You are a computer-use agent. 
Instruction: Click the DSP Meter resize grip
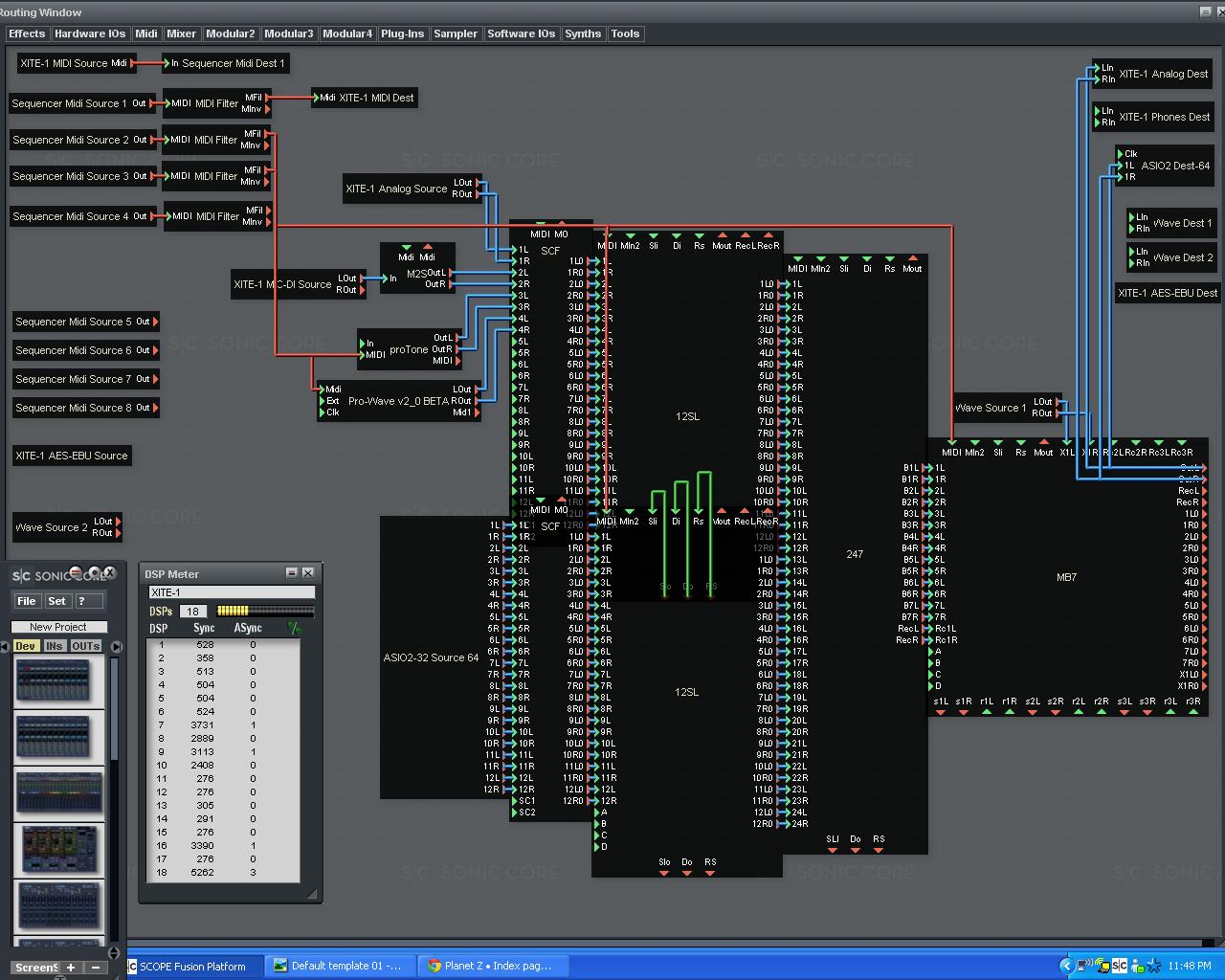pos(312,894)
